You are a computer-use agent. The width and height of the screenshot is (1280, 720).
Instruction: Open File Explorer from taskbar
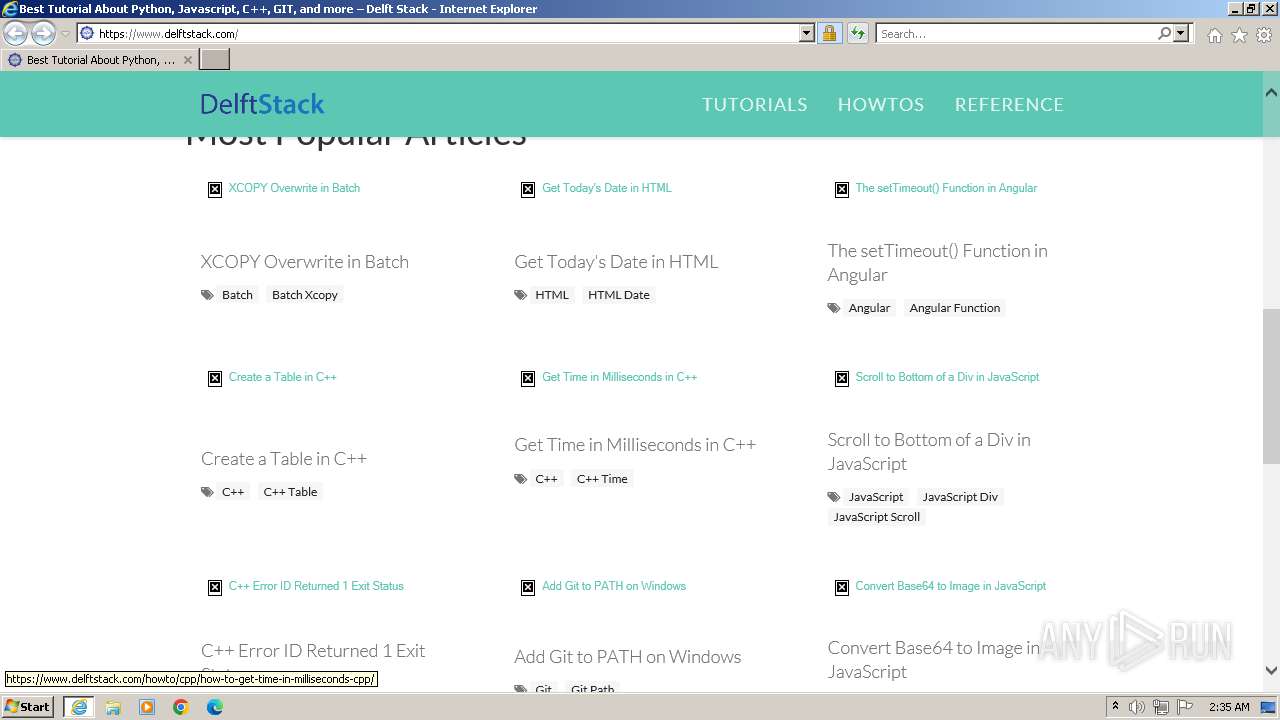(x=113, y=707)
